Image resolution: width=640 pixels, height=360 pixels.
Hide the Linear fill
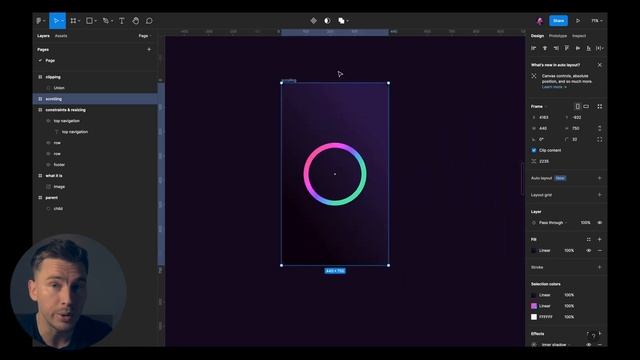click(589, 250)
